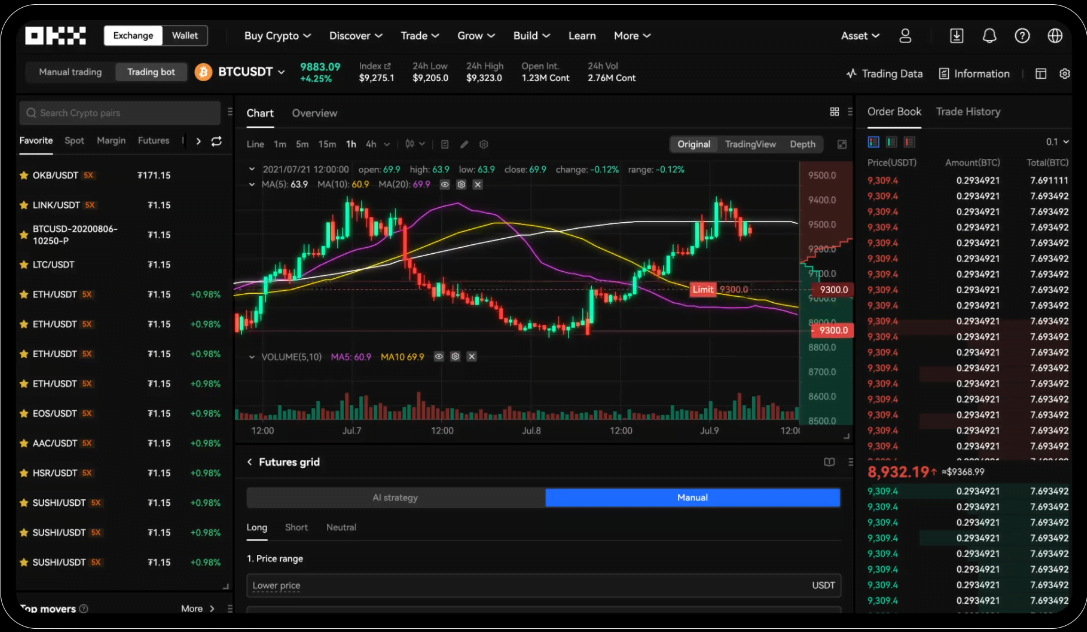Remove the MA indicator with X

[x=478, y=185]
